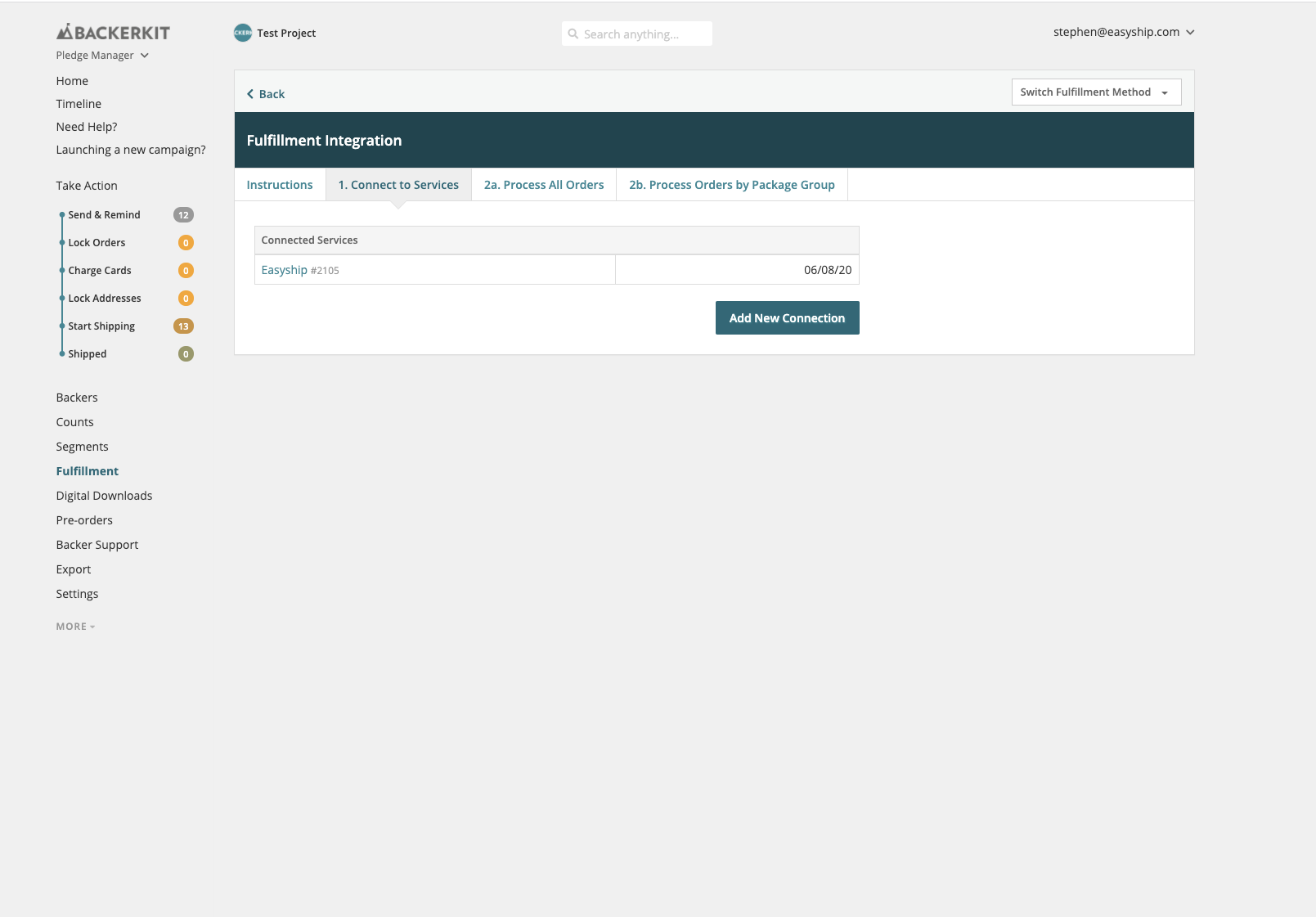This screenshot has width=1316, height=917.
Task: Open the Easyship connected service link
Action: [284, 270]
